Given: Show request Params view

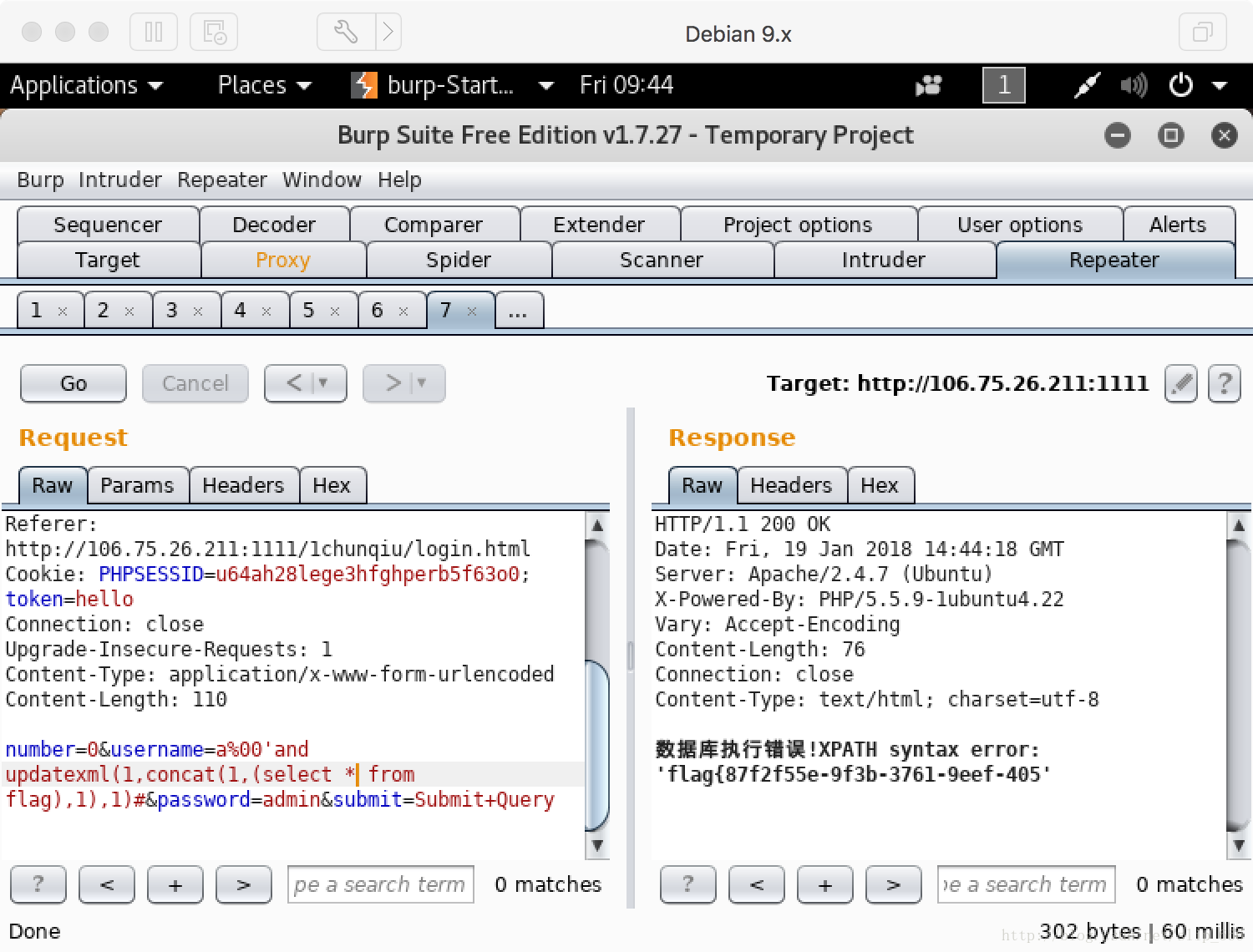Looking at the screenshot, I should point(137,485).
